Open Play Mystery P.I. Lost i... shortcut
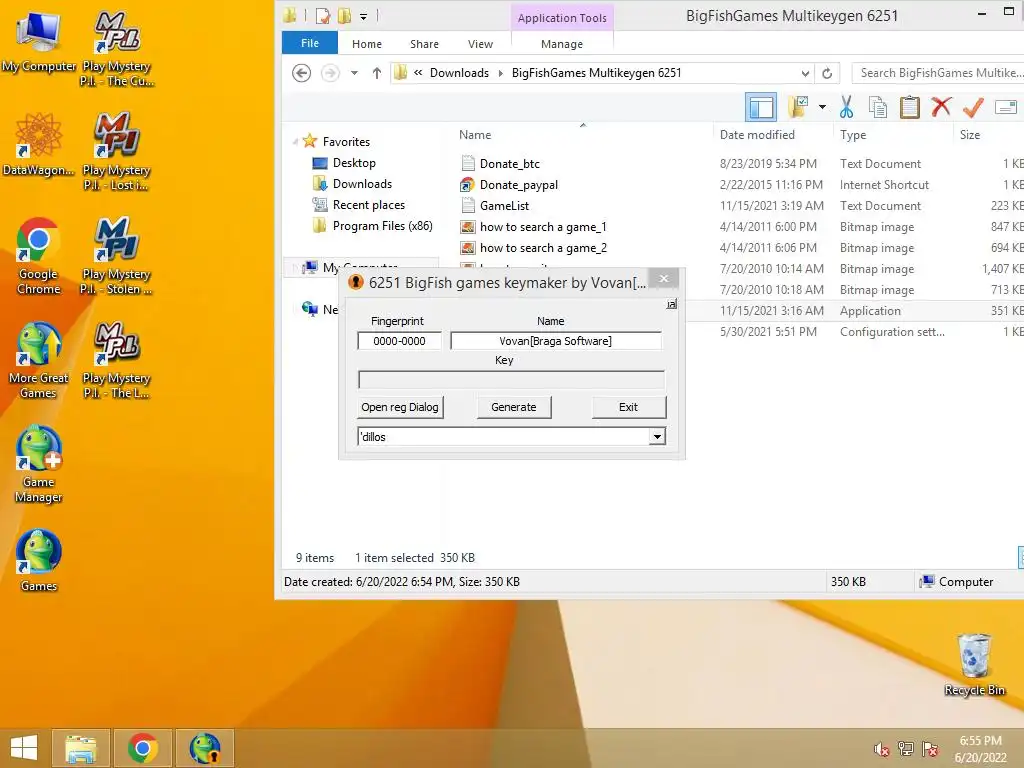The image size is (1024, 768). 117,152
